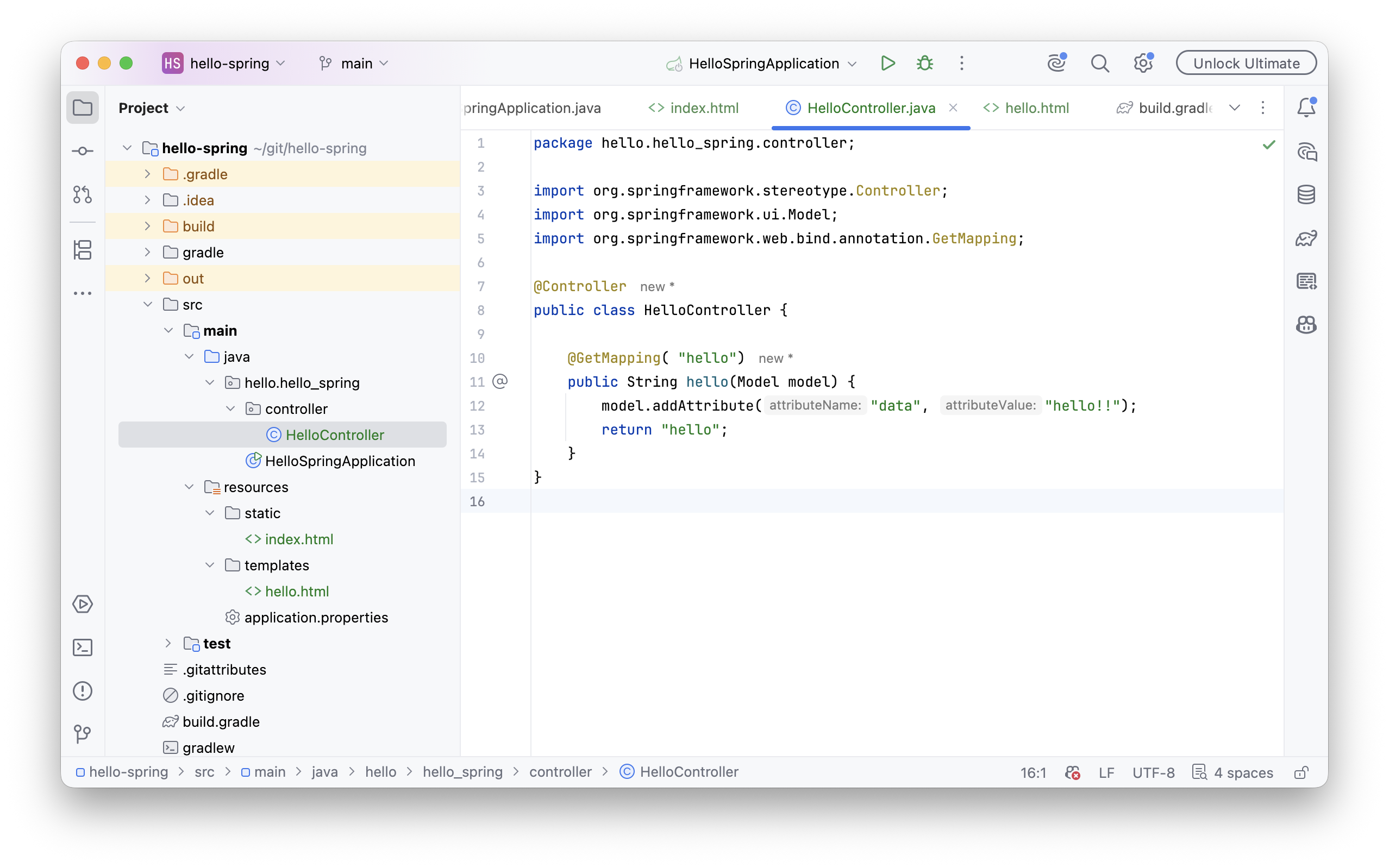Expand the .gradle folder
The width and height of the screenshot is (1389, 868).
(148, 174)
